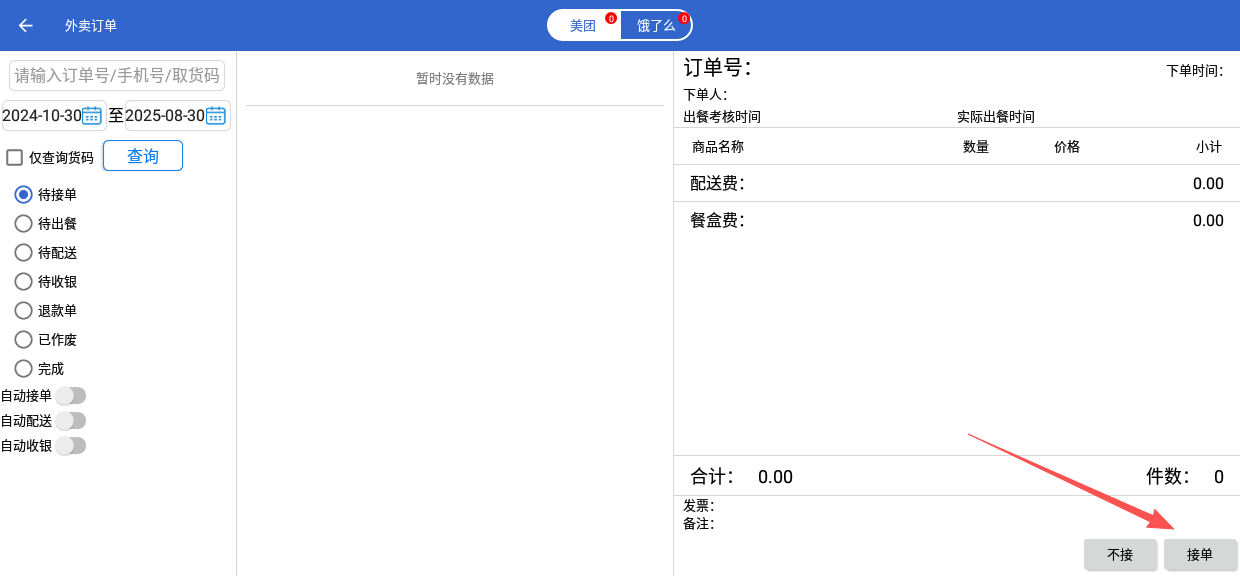The height and width of the screenshot is (576, 1240).
Task: Enable the 自动配送 switch
Action: [70, 421]
